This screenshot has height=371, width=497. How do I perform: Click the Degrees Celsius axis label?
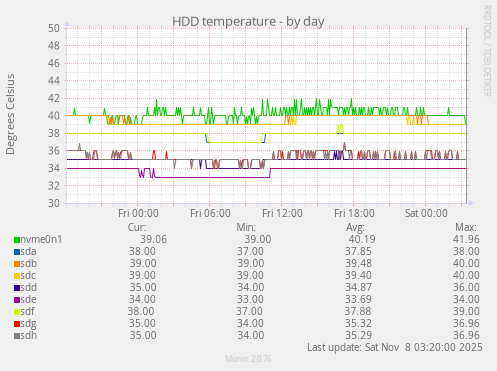point(10,114)
